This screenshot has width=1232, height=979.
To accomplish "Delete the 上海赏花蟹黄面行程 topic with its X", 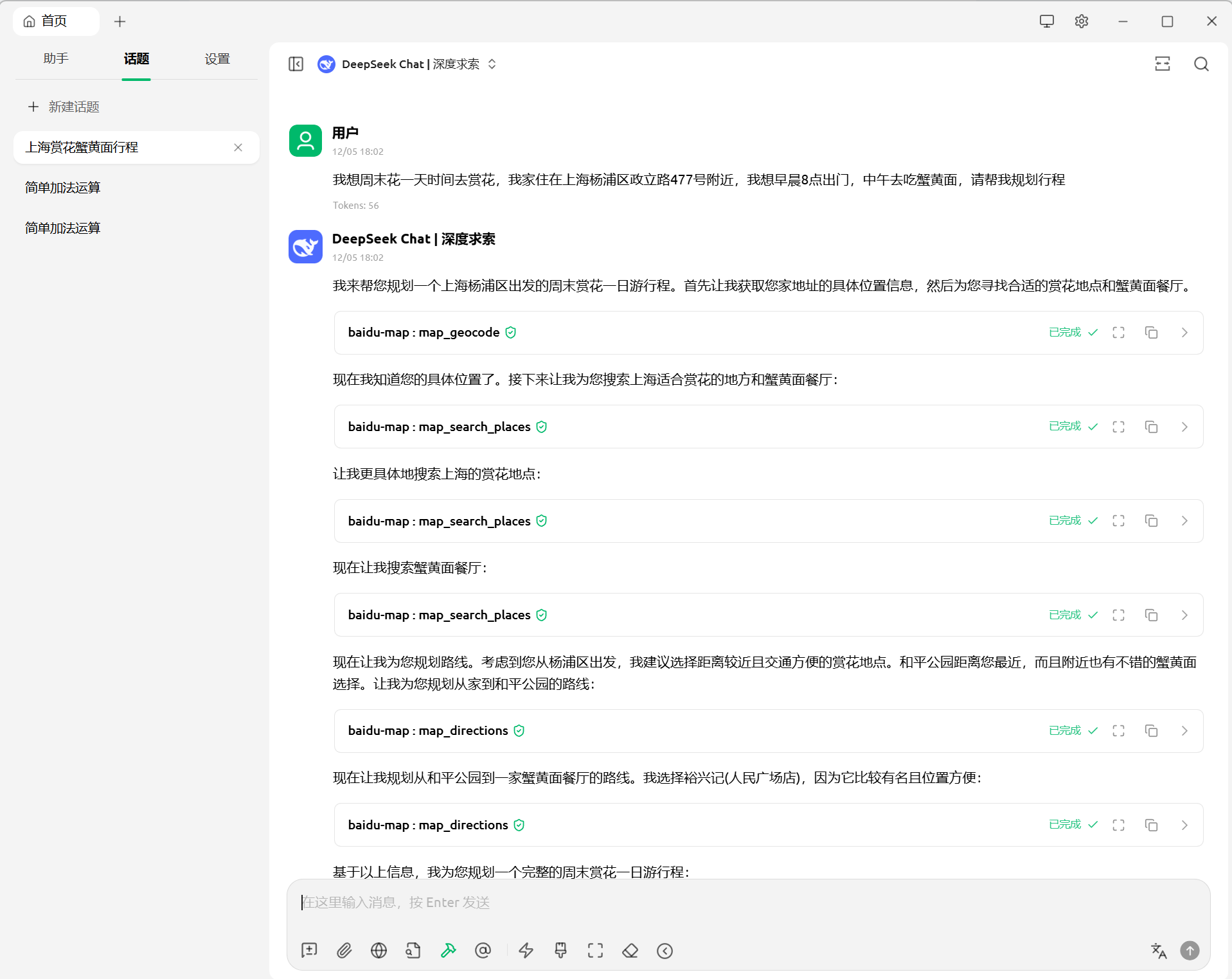I will click(238, 148).
